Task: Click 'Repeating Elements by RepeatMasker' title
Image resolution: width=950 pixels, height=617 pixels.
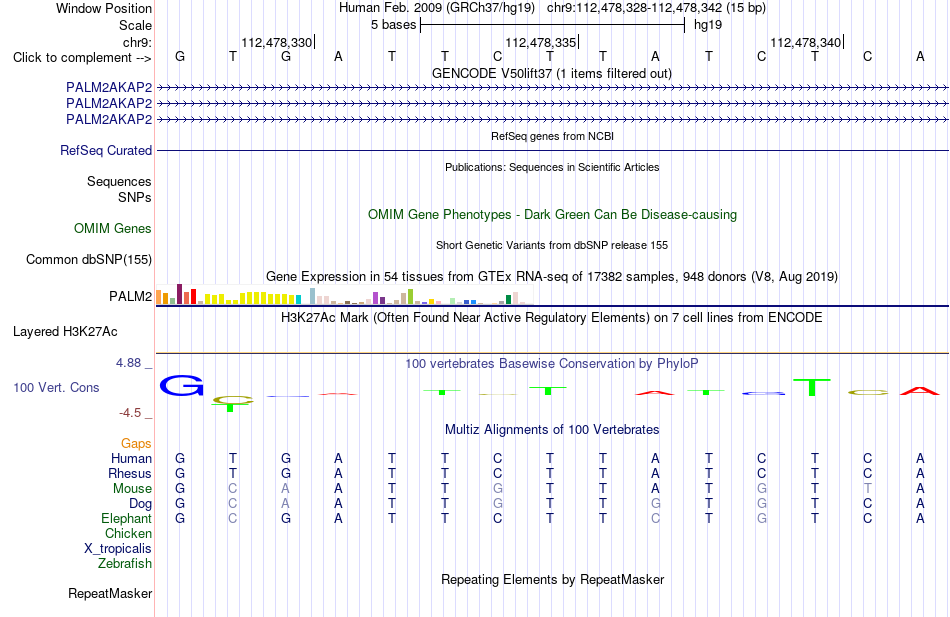Action: (553, 579)
